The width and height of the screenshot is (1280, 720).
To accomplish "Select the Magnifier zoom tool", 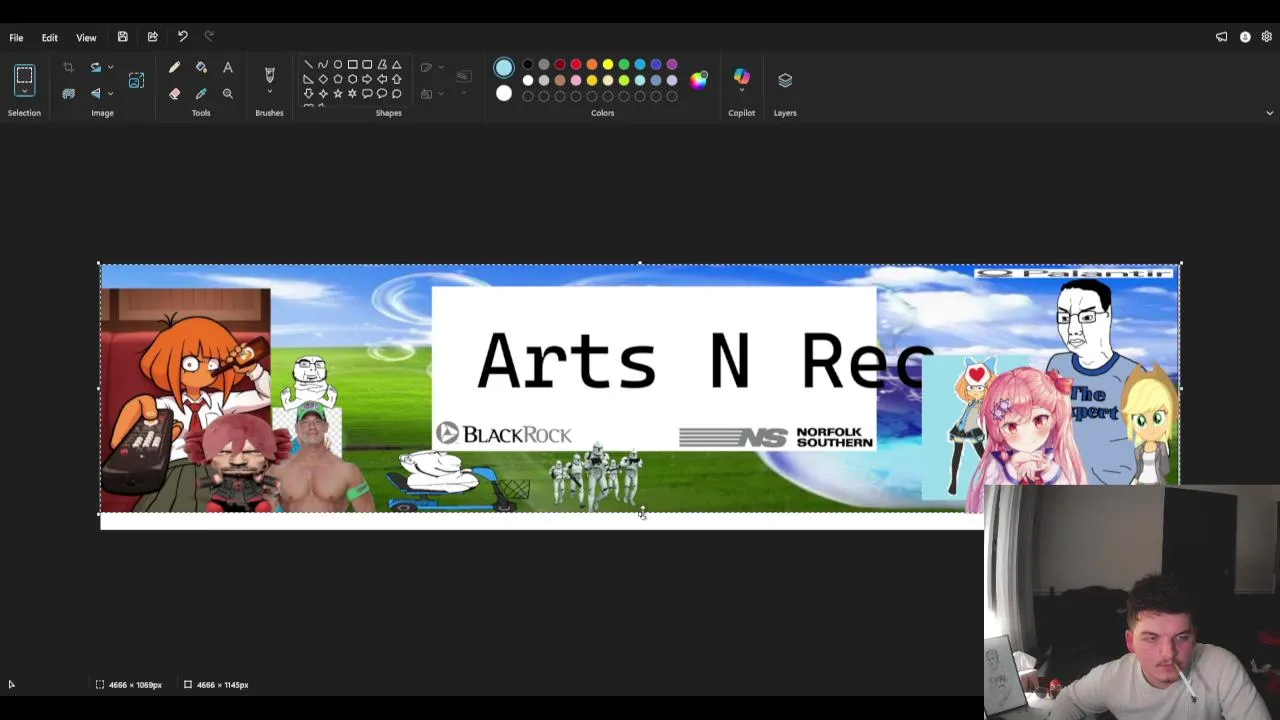I will point(228,93).
